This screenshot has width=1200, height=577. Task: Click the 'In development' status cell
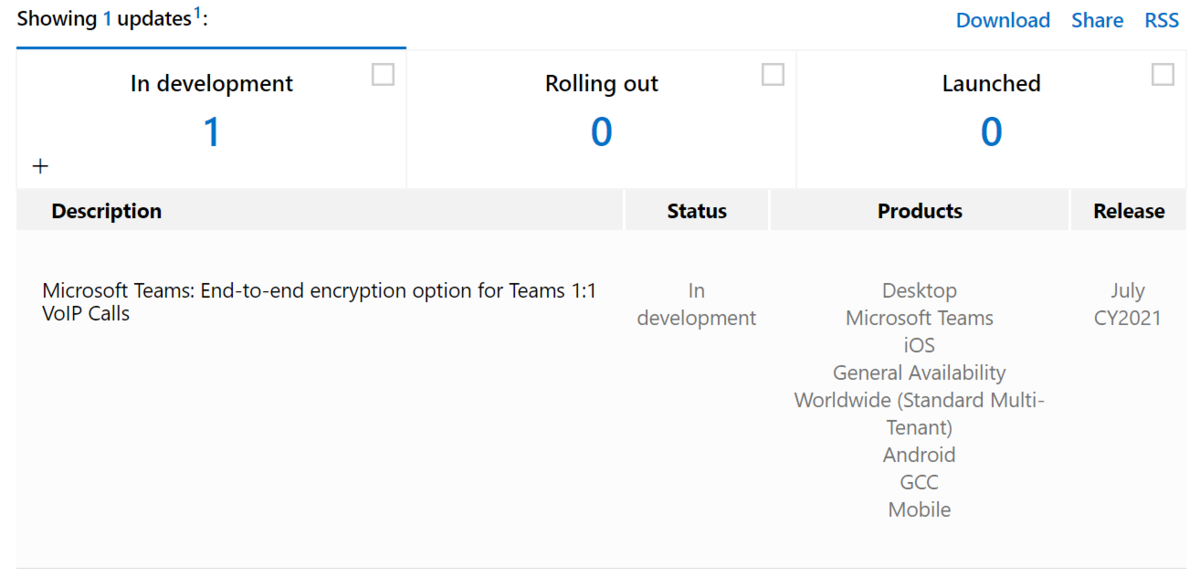pyautogui.click(x=697, y=304)
